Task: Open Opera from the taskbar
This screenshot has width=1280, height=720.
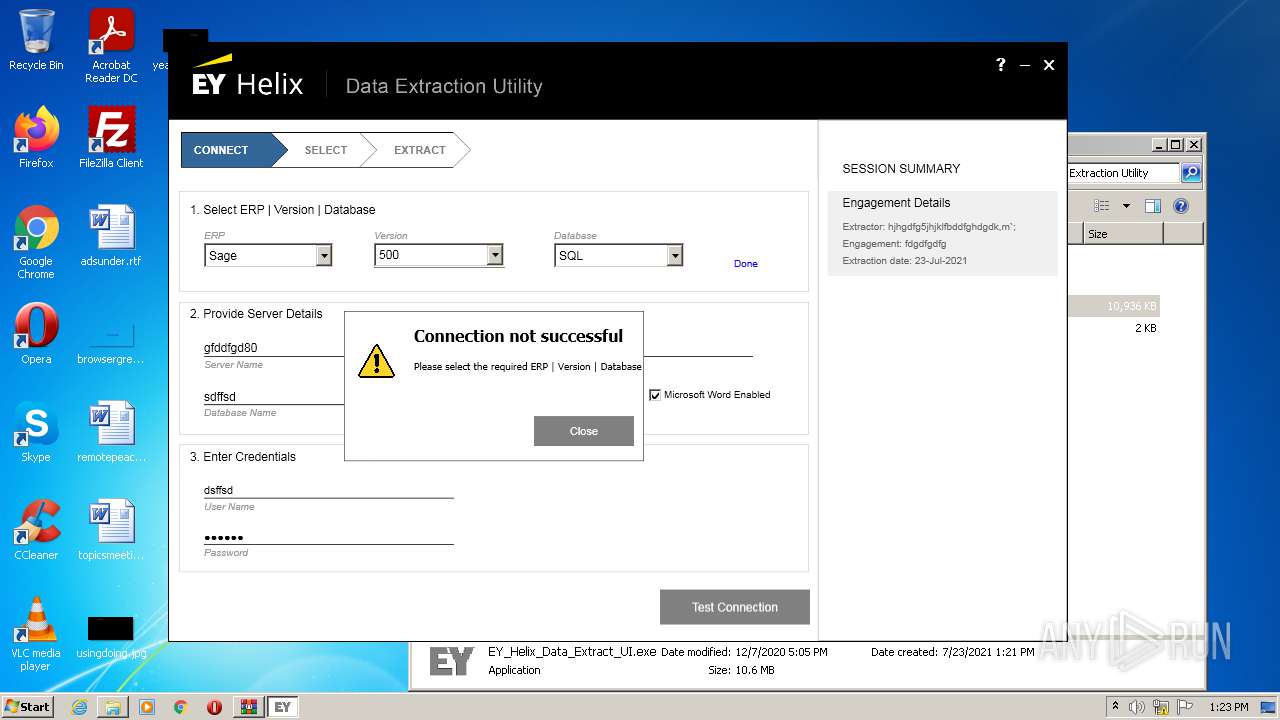Action: coord(214,707)
